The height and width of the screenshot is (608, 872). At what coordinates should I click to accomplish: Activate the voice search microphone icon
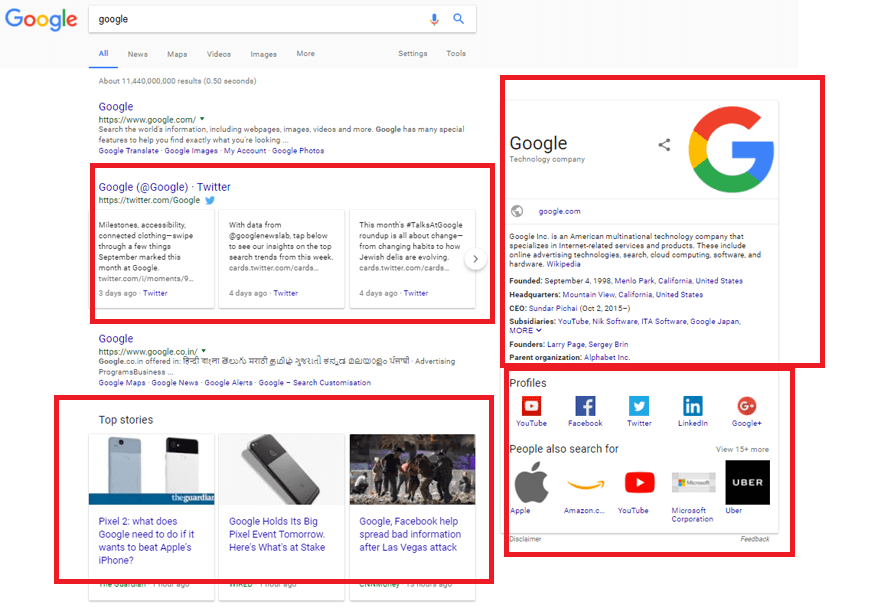click(434, 19)
